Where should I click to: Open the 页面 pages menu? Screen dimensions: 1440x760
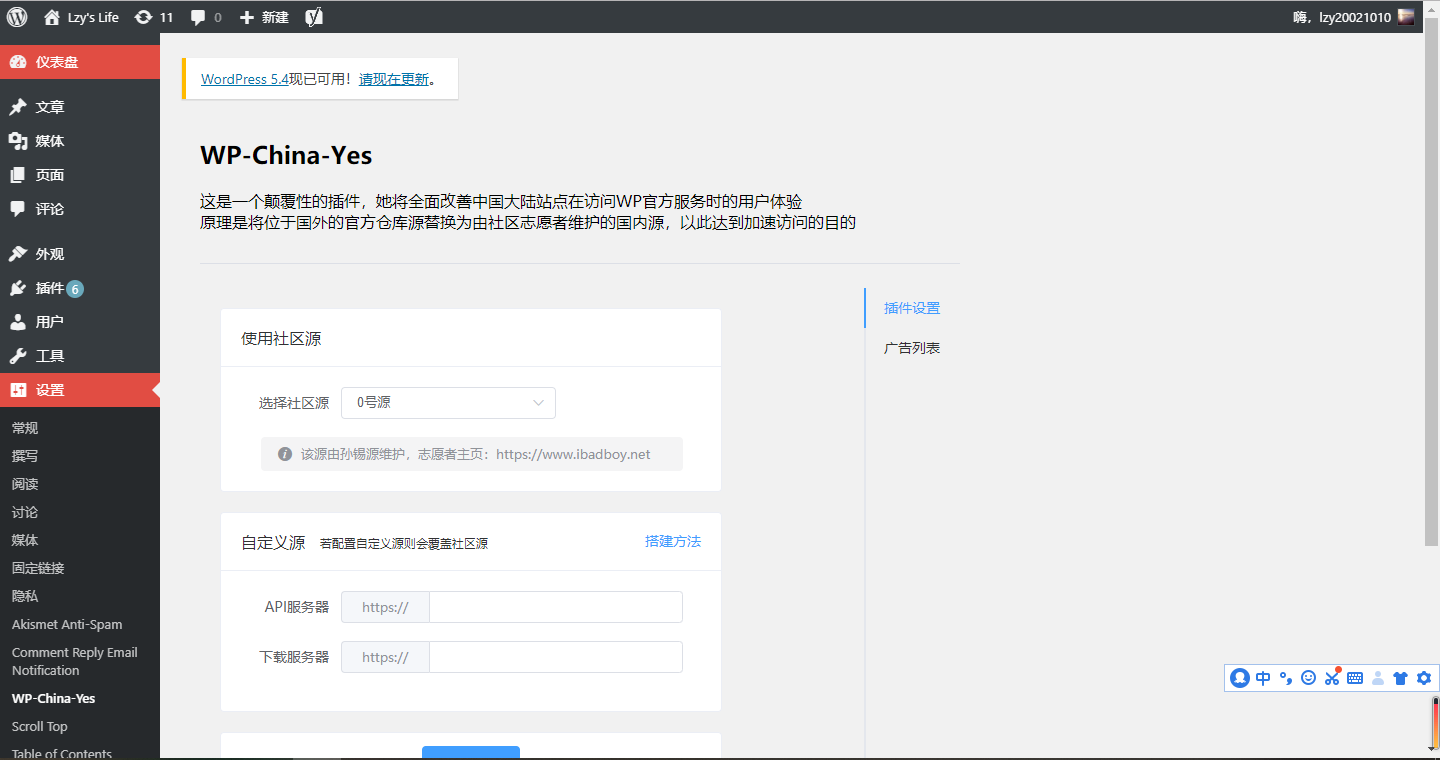(80, 175)
